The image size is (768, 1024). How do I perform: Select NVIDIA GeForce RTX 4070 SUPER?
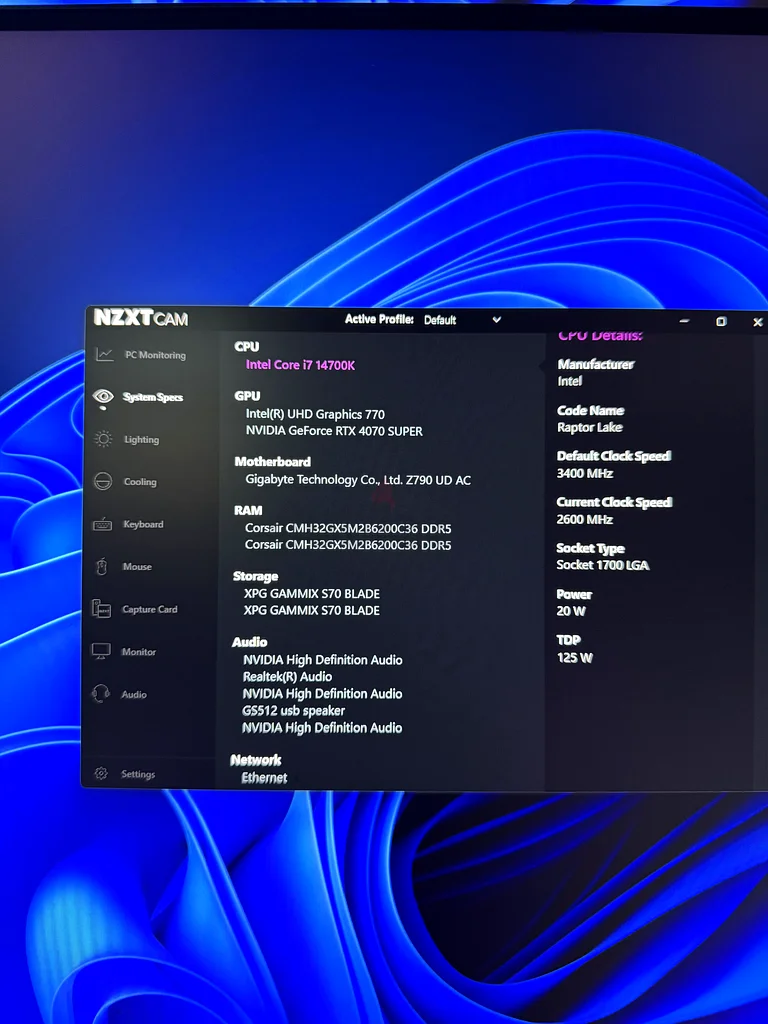point(334,431)
